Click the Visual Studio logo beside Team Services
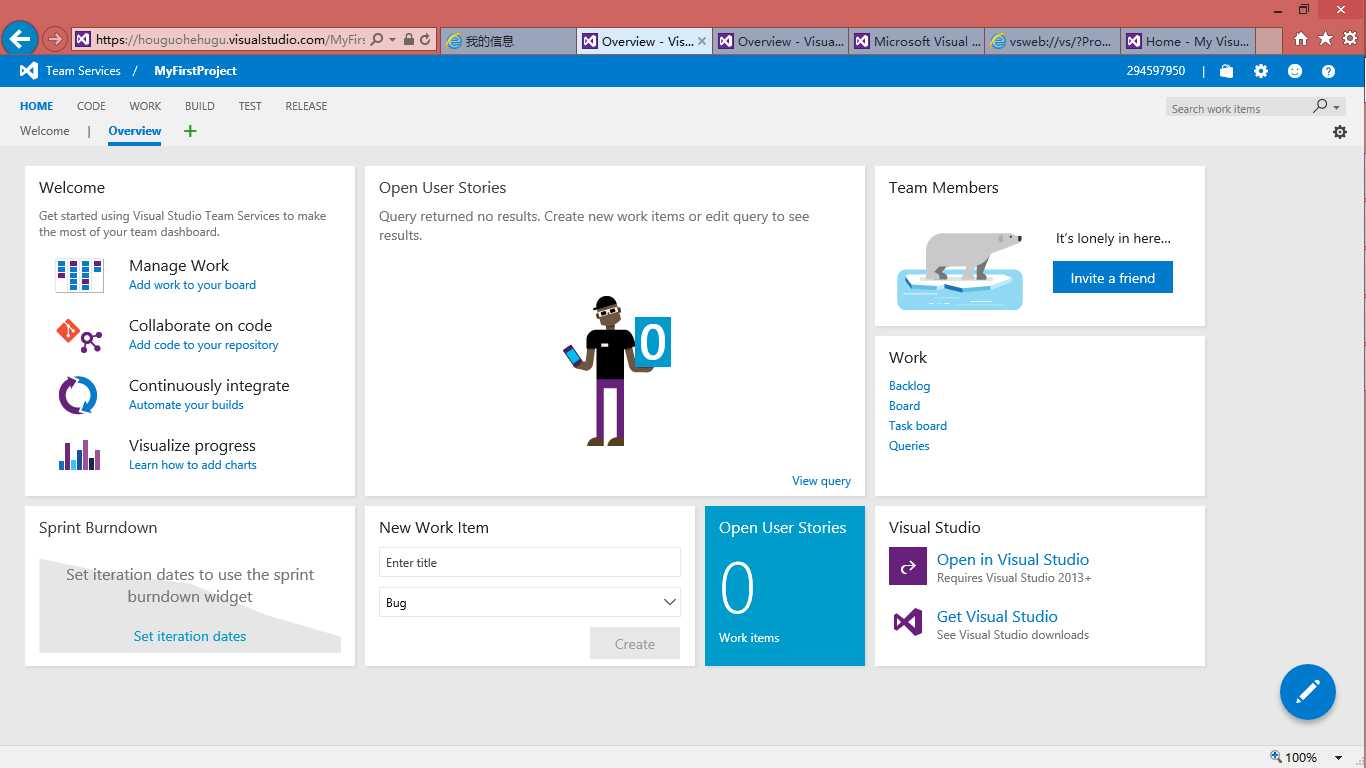The width and height of the screenshot is (1366, 768). (29, 71)
